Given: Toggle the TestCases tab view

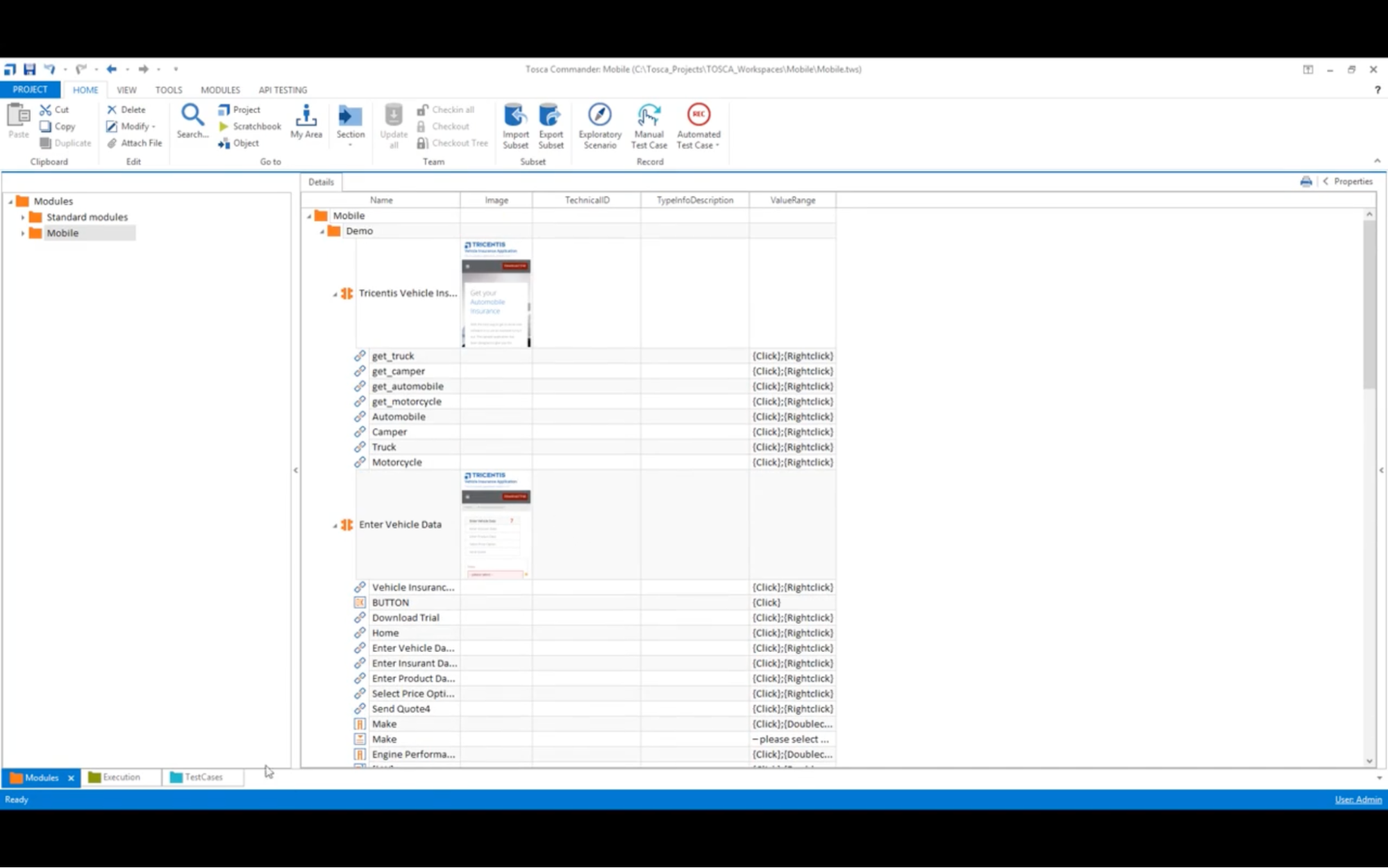Looking at the screenshot, I should pos(203,776).
